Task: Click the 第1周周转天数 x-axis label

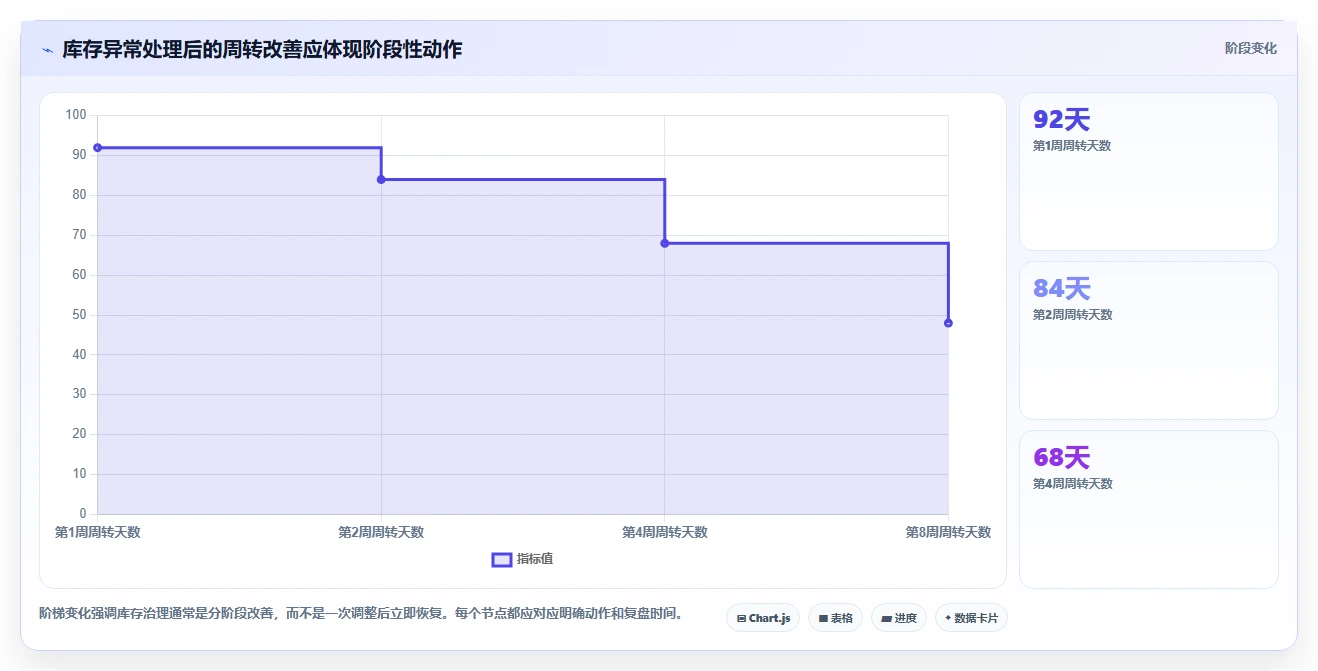Action: (98, 532)
